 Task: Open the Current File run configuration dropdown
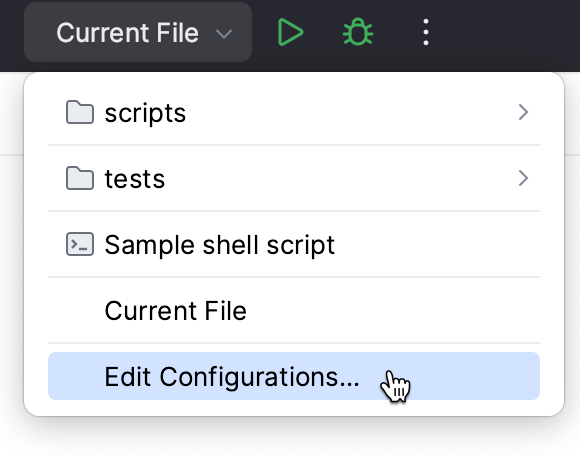click(x=138, y=32)
